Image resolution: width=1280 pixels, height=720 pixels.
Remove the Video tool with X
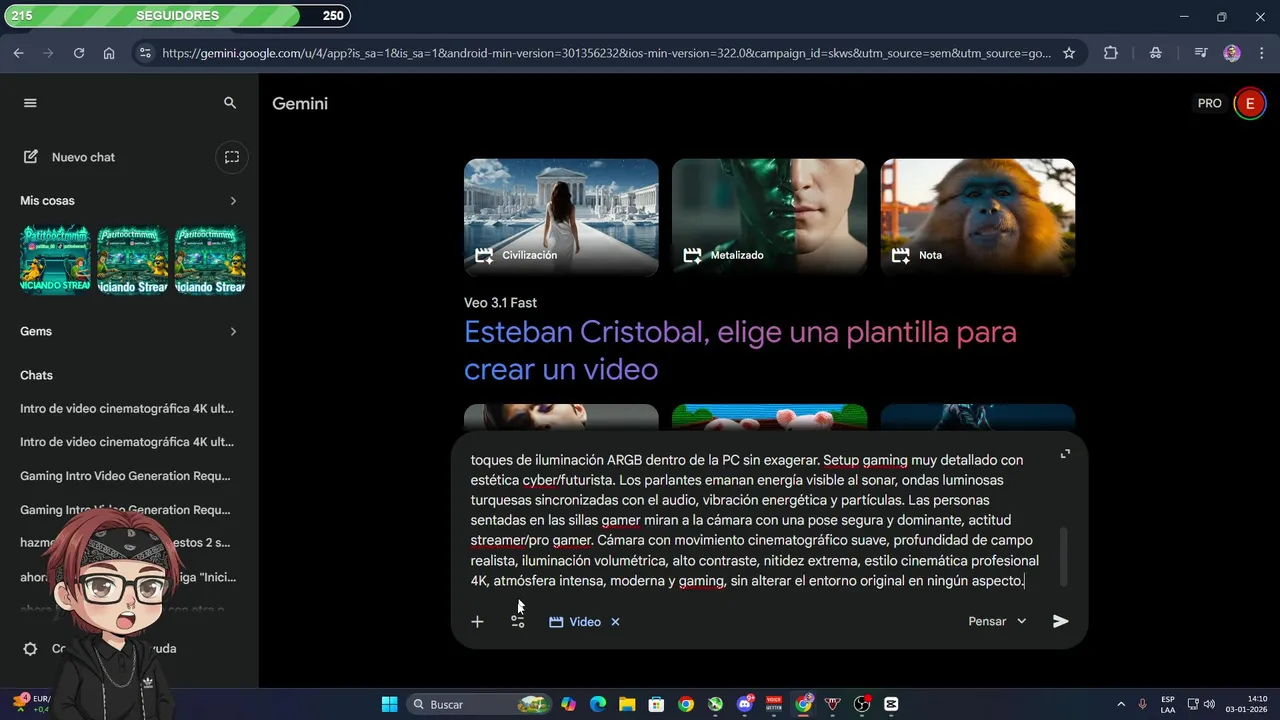(615, 622)
